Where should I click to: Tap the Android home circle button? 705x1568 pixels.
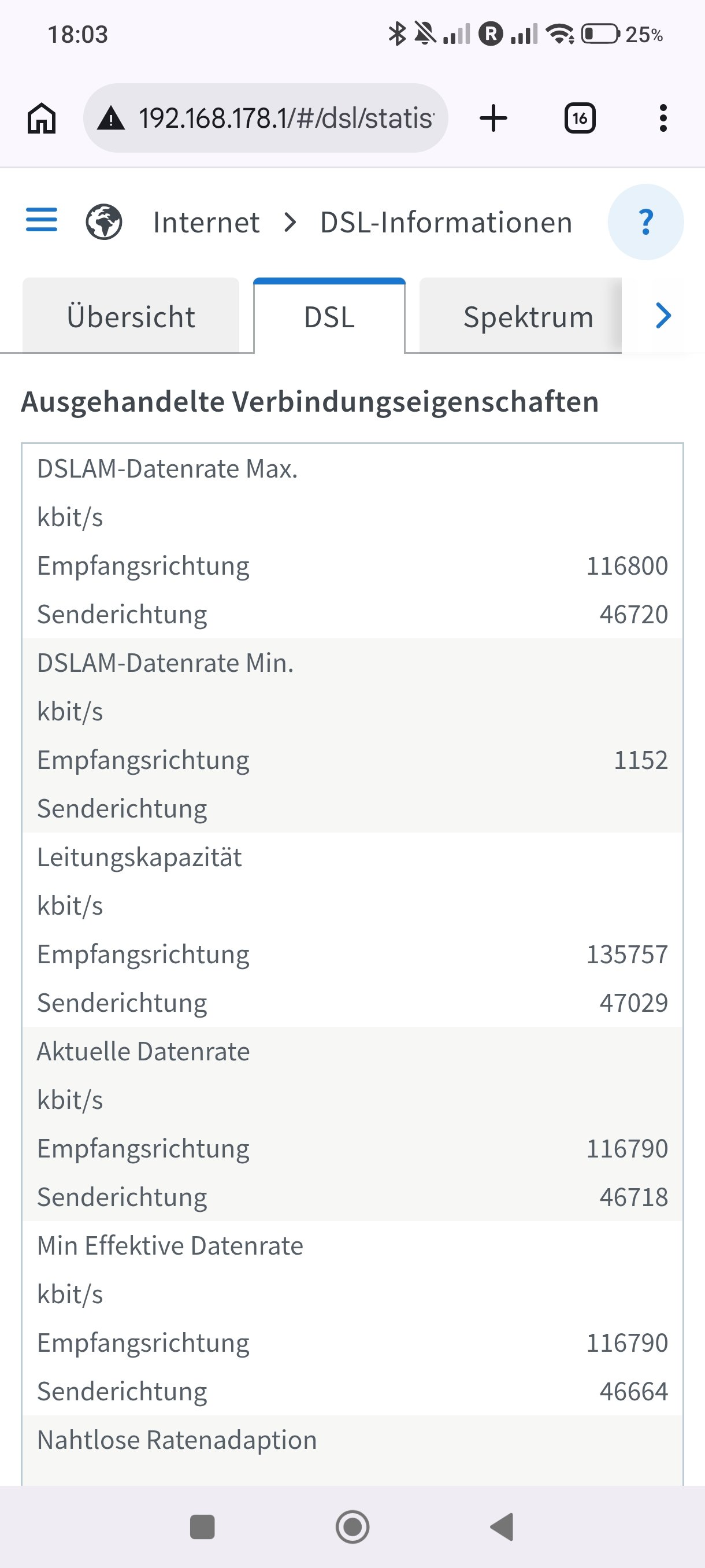(352, 1526)
